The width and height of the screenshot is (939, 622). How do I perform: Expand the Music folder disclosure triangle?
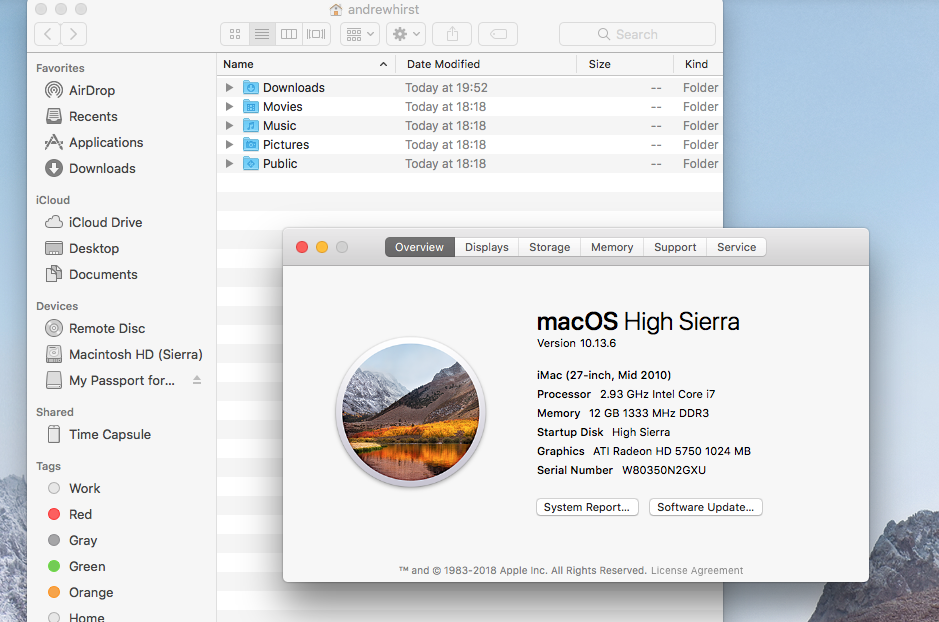pos(229,126)
